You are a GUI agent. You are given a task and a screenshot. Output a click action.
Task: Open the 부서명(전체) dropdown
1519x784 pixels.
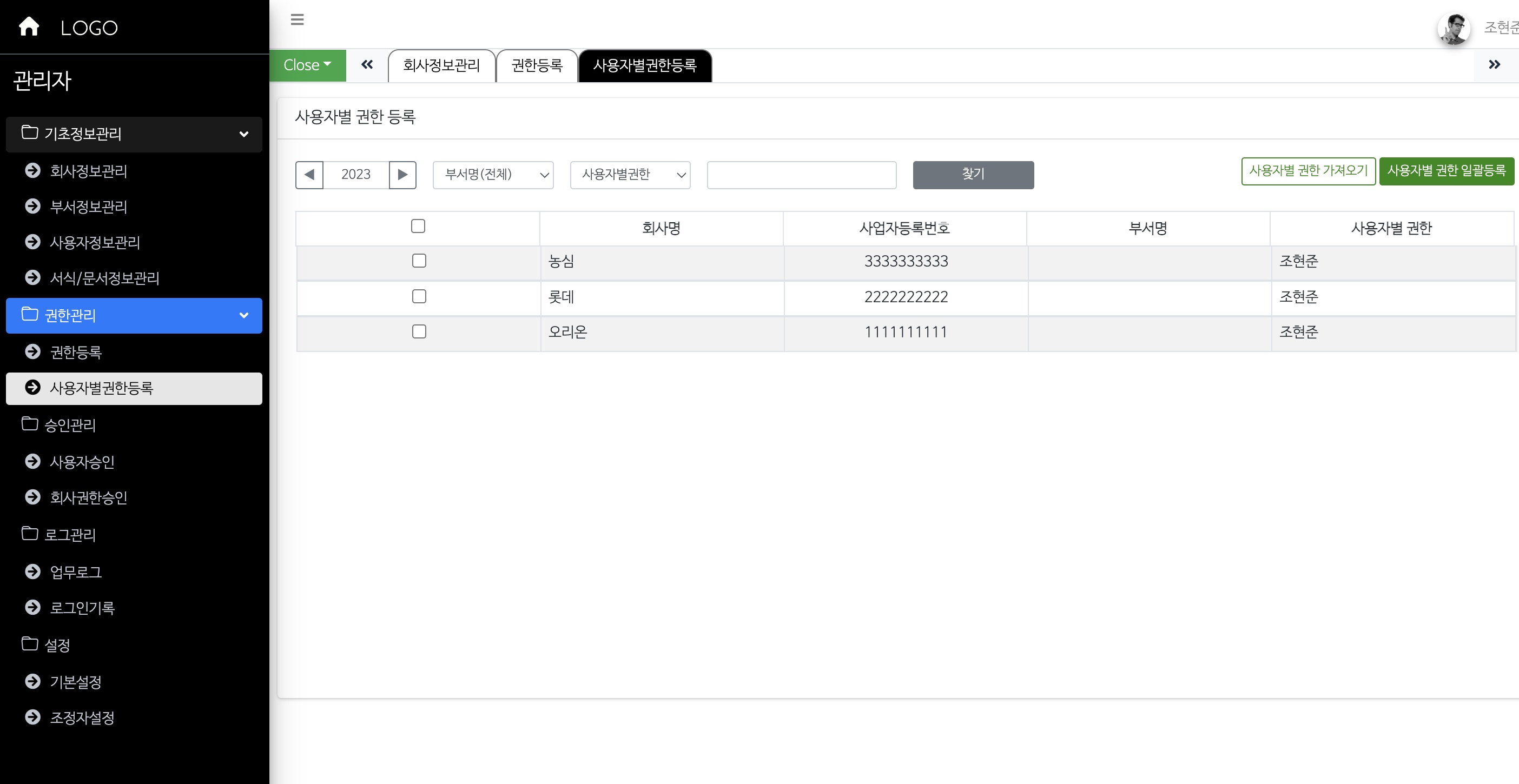[493, 175]
